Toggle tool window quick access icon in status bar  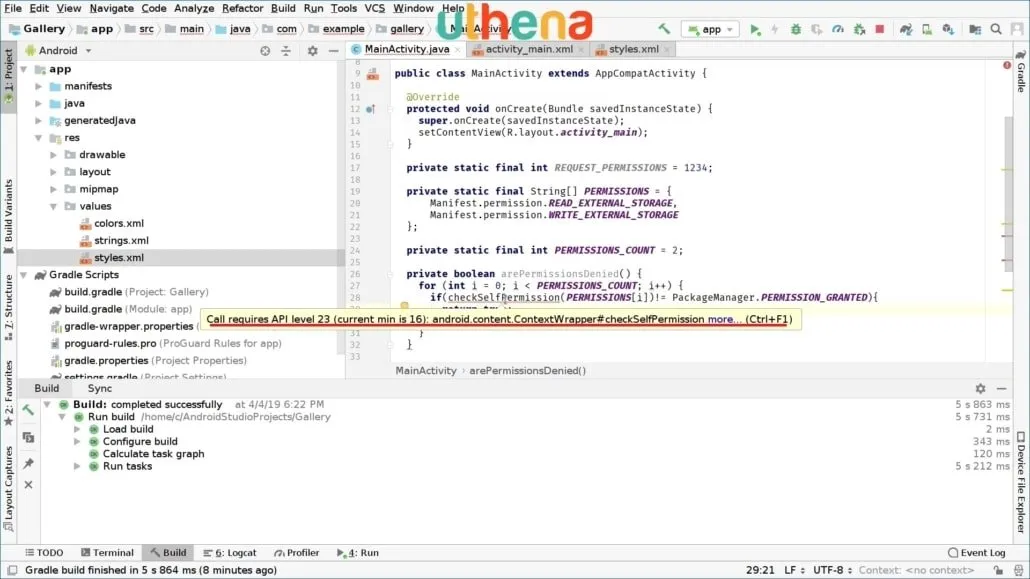tap(12, 570)
